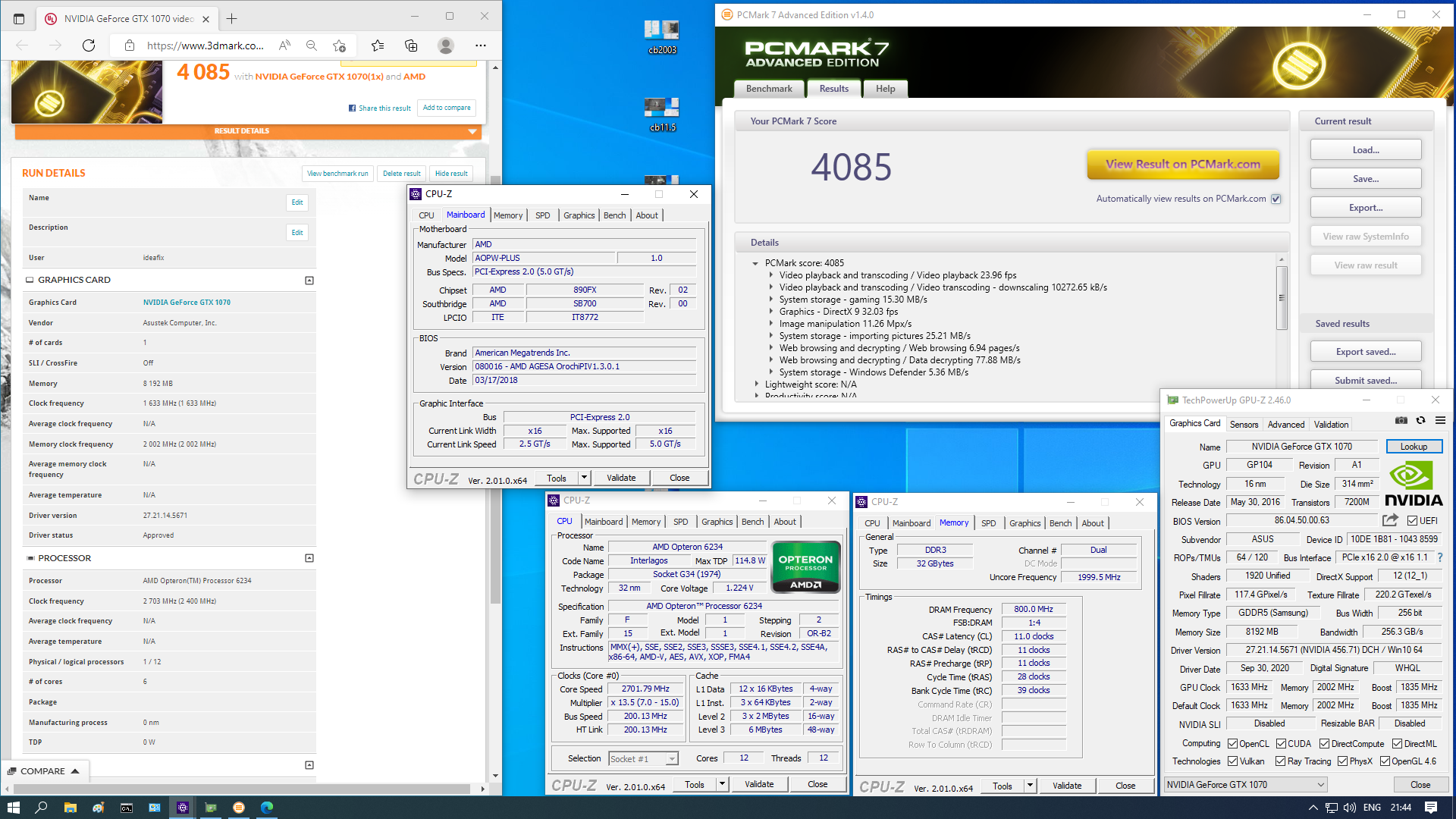Refresh the 3DMark page in Edge
This screenshot has height=819, width=1456.
(x=89, y=45)
